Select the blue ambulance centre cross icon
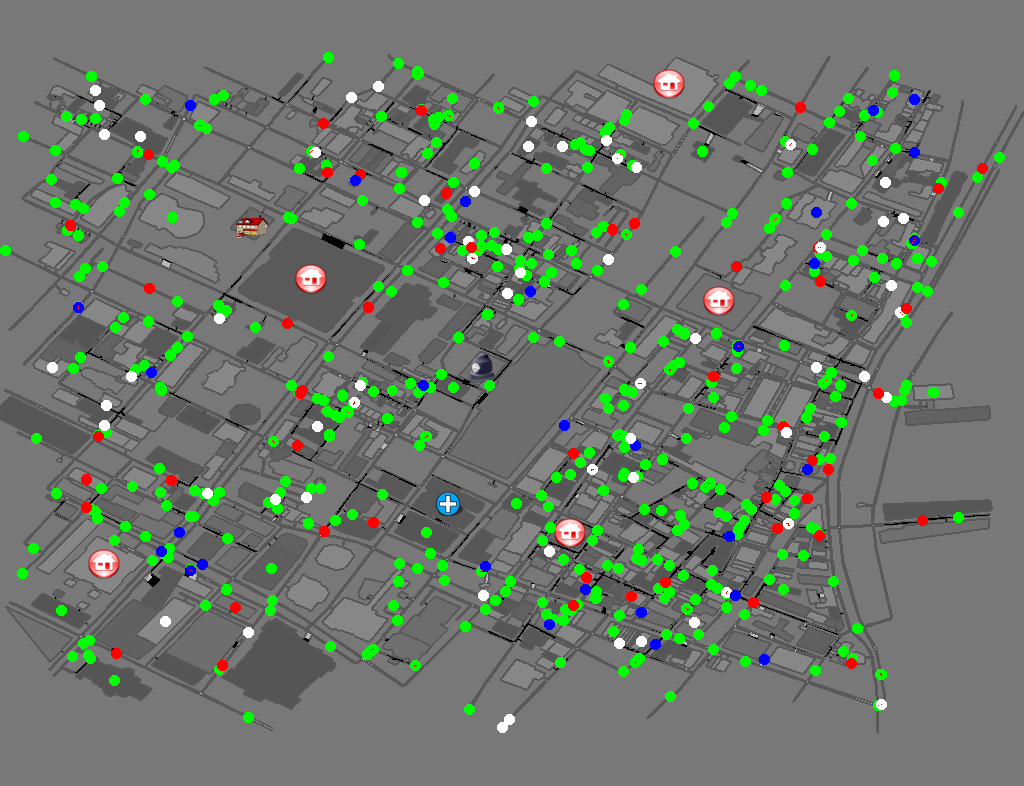 click(448, 504)
